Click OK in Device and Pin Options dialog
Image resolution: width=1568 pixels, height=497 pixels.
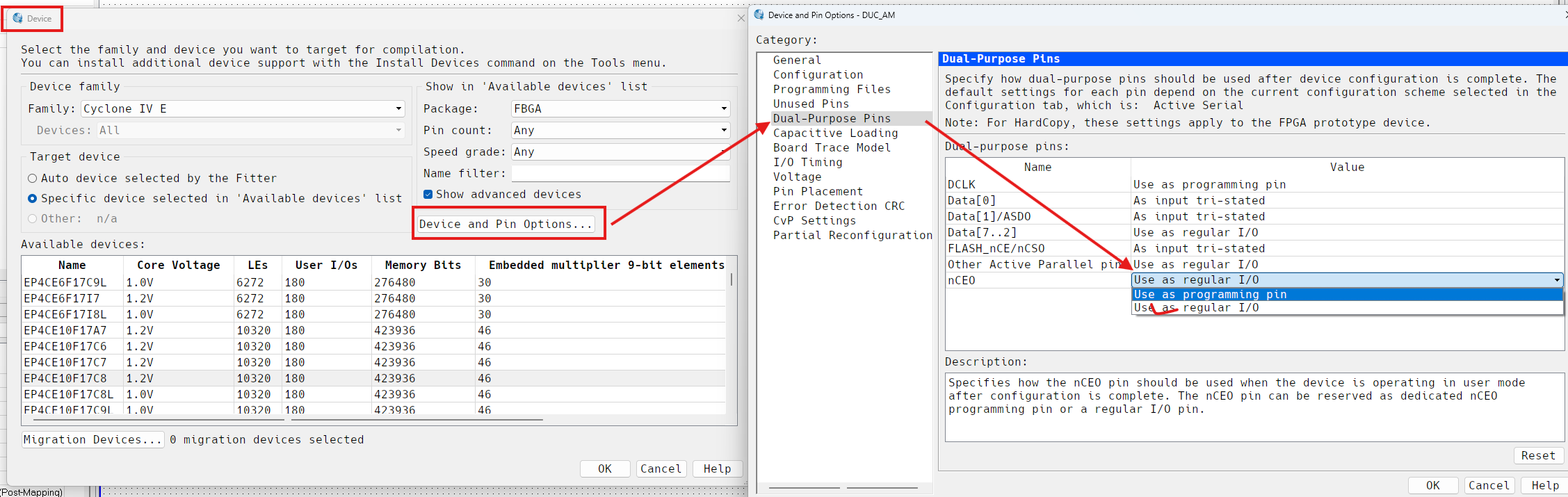[1433, 485]
